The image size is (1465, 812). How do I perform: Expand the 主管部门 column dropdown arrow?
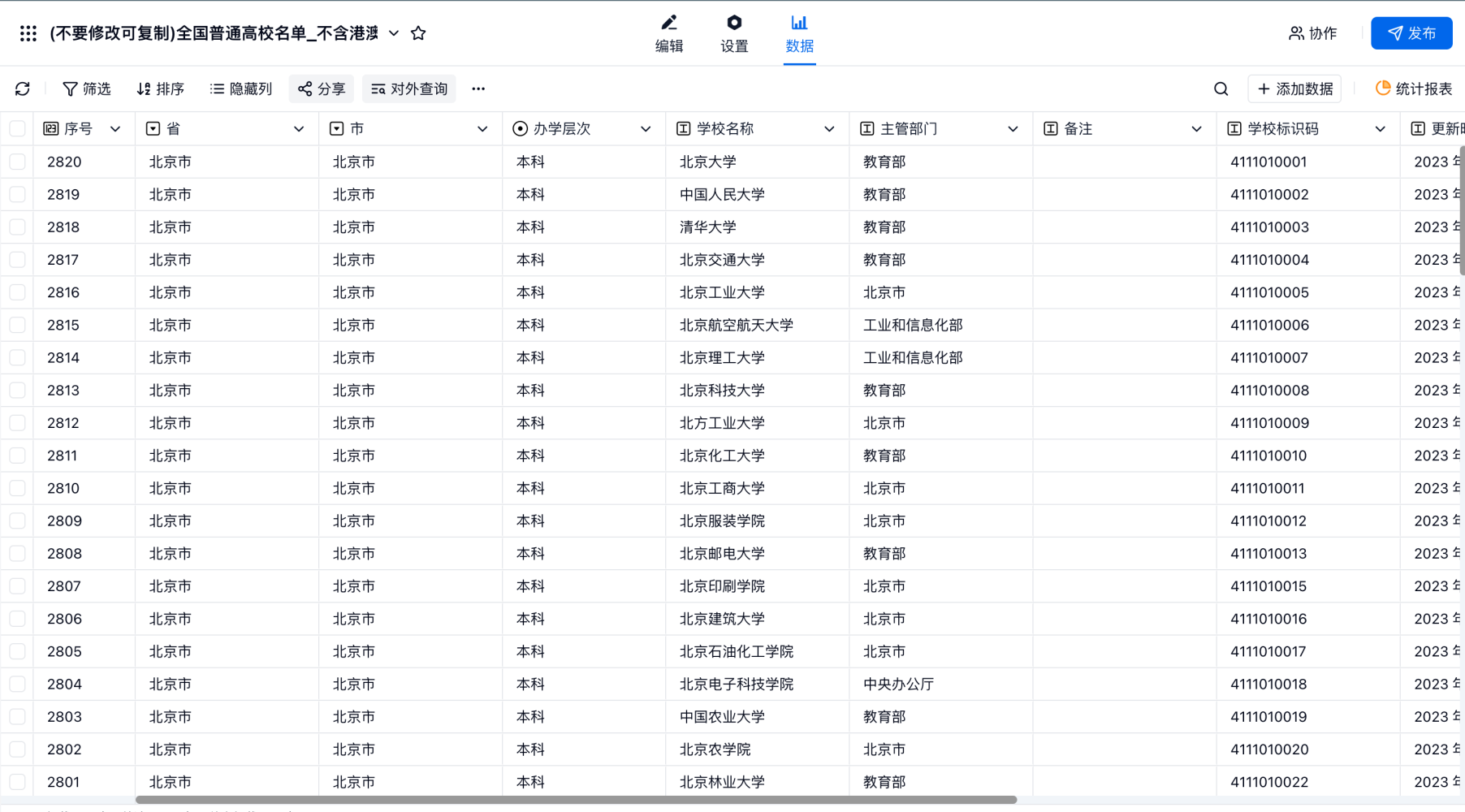coord(1013,128)
